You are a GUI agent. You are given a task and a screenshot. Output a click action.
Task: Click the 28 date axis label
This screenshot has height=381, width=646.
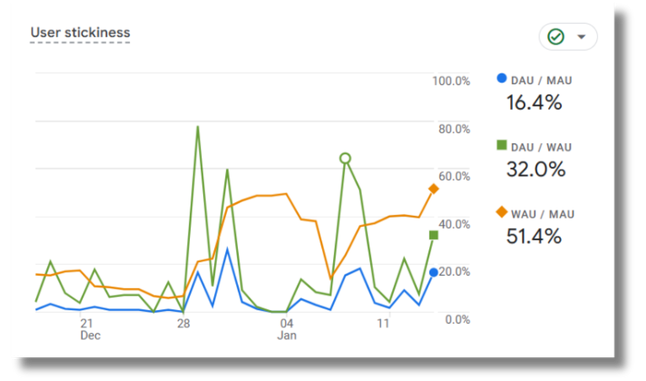(183, 324)
